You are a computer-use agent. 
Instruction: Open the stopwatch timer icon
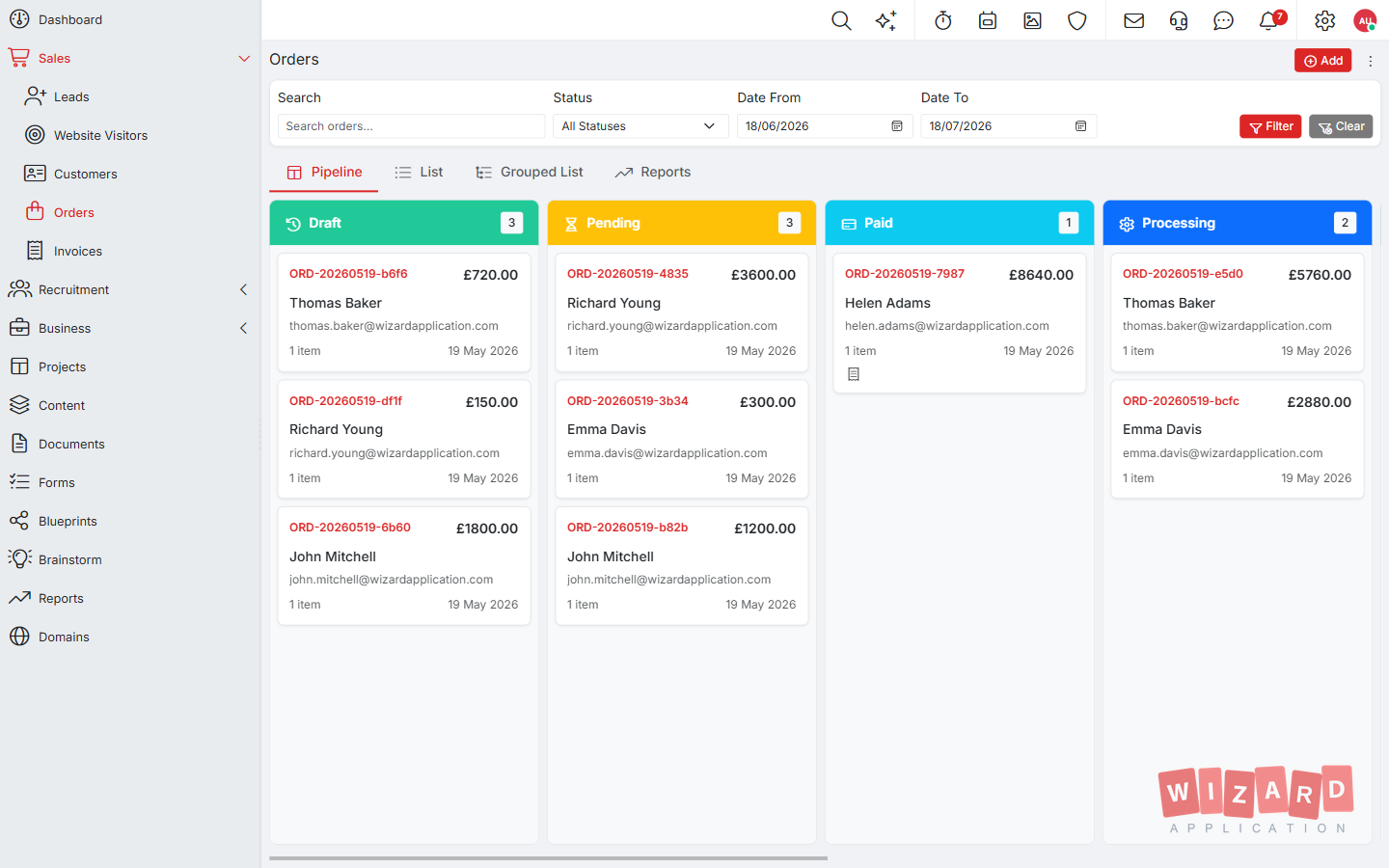(943, 20)
